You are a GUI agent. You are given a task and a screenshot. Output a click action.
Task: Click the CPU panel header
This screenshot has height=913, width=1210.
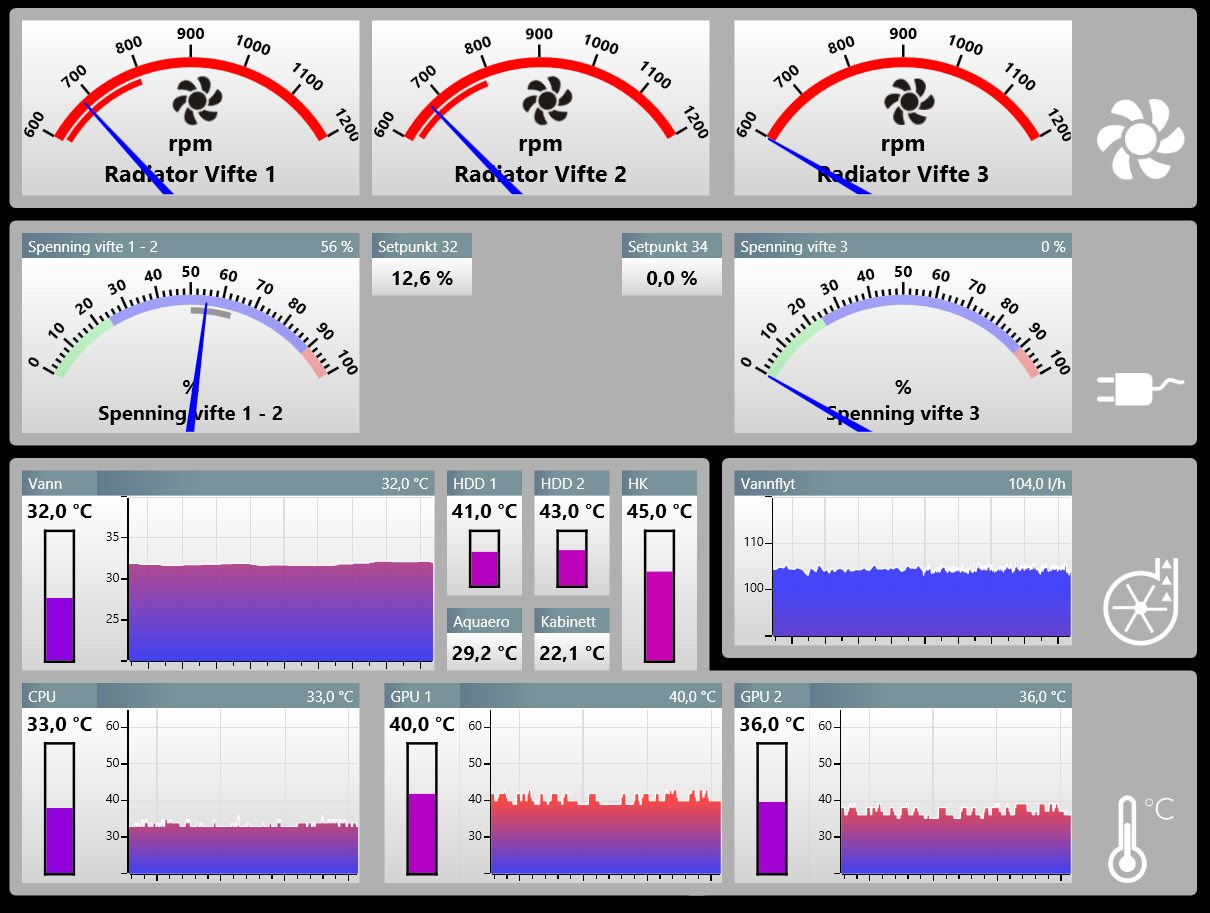190,696
